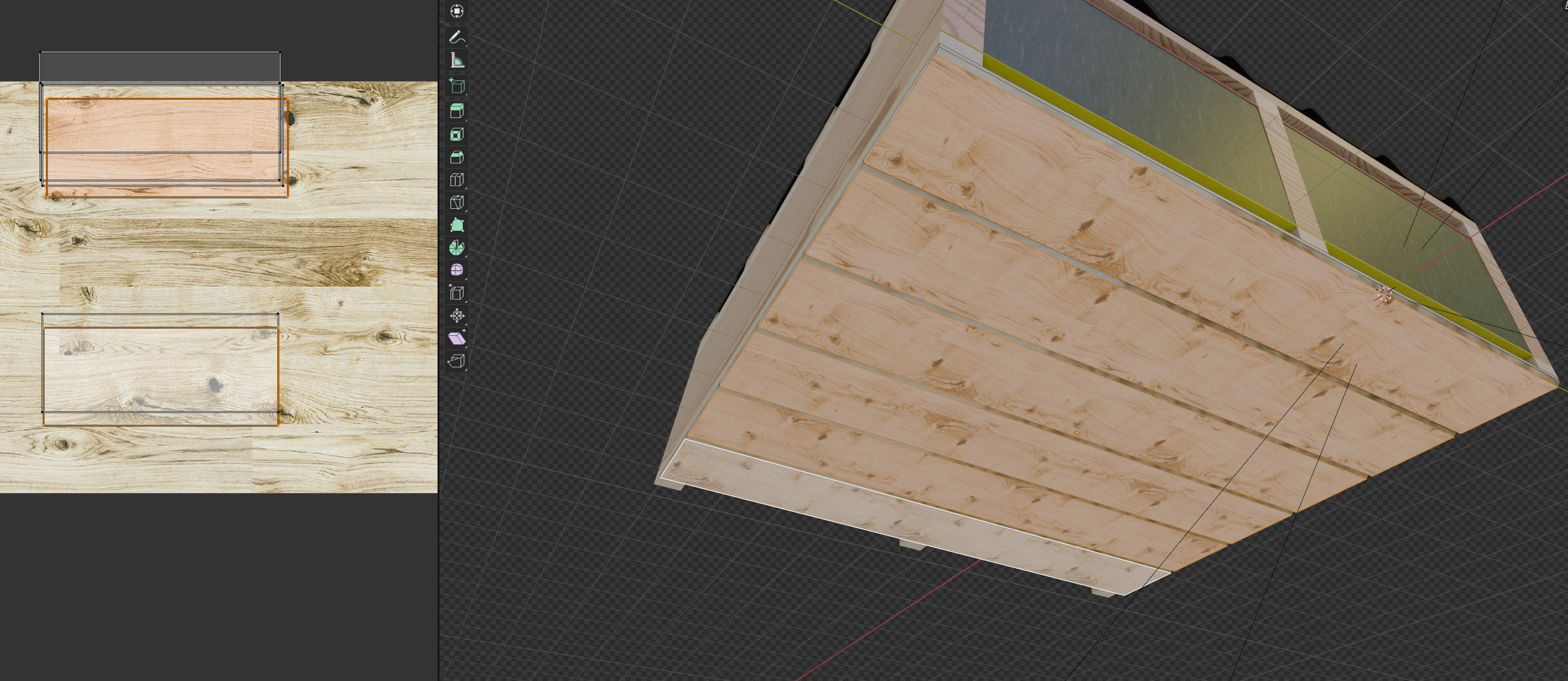Pick the Add Cube tool

point(456,86)
